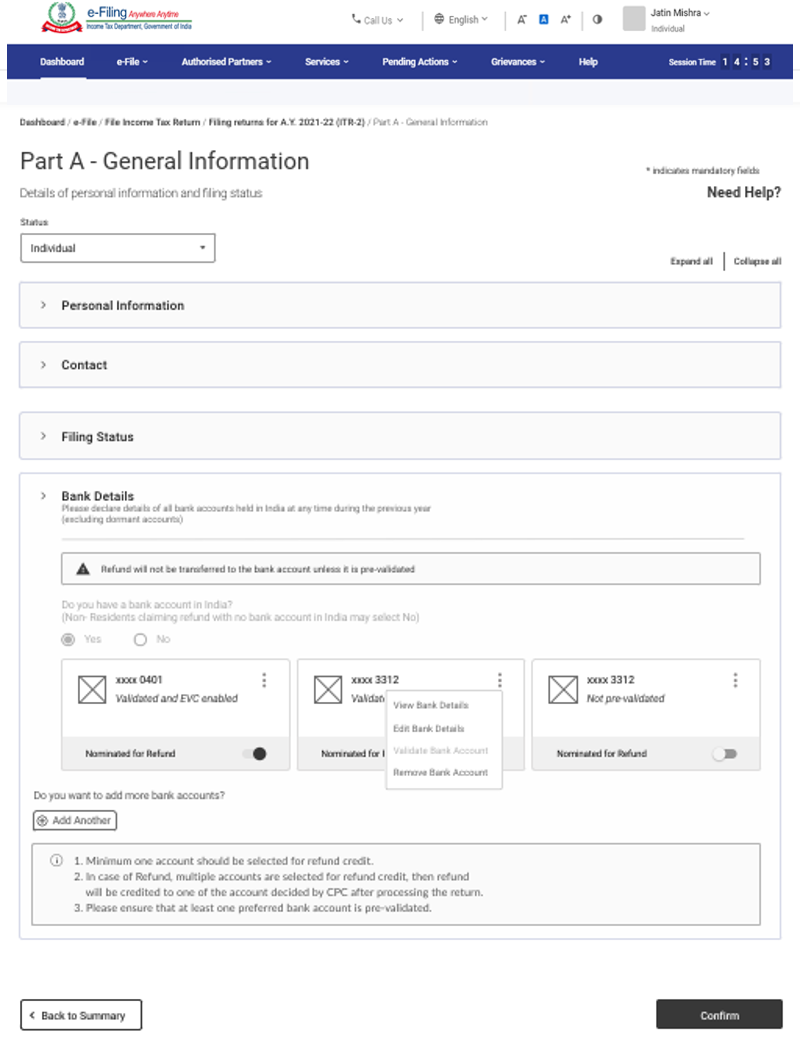Turn off refund nomination for xxxx 0401
Screen dimensions: 800x1043
255,754
